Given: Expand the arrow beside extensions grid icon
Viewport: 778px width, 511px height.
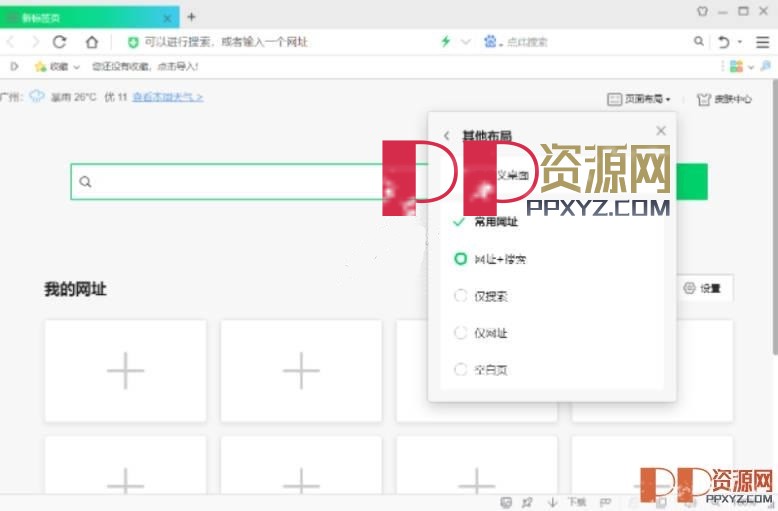Looking at the screenshot, I should pos(751,67).
